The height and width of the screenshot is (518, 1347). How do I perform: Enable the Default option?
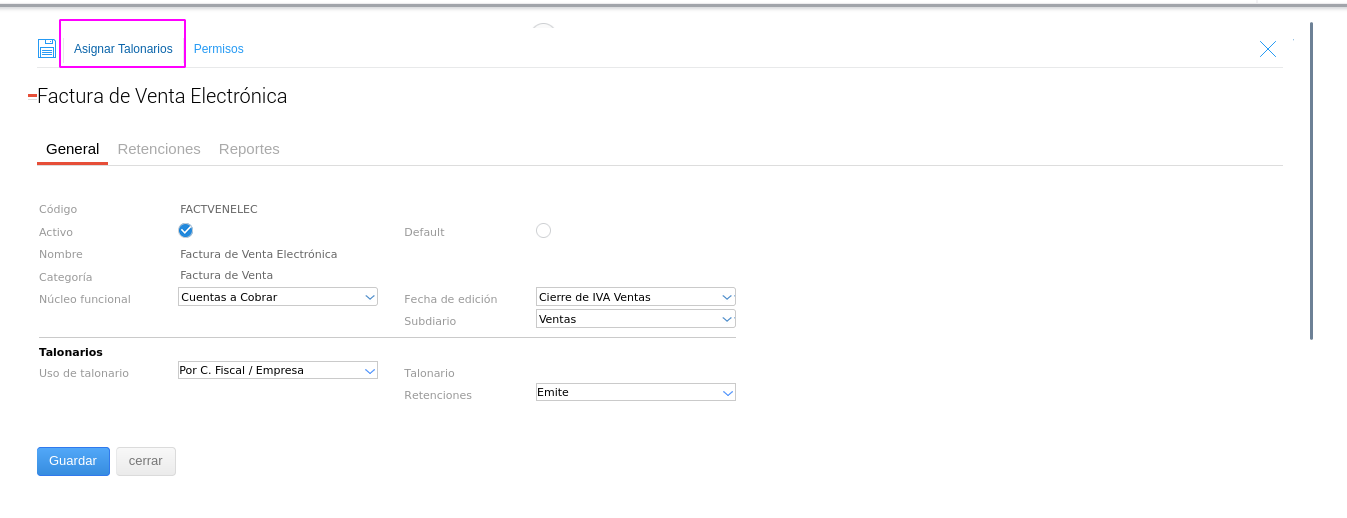[x=543, y=230]
